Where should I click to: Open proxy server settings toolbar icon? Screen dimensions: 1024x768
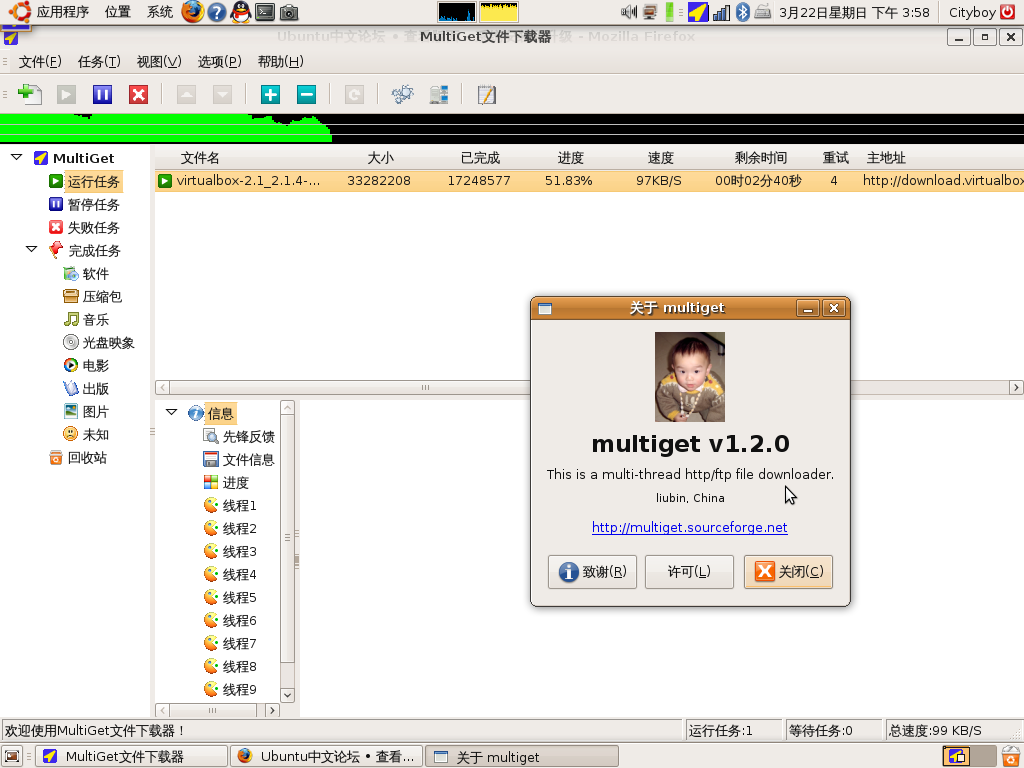(x=439, y=95)
